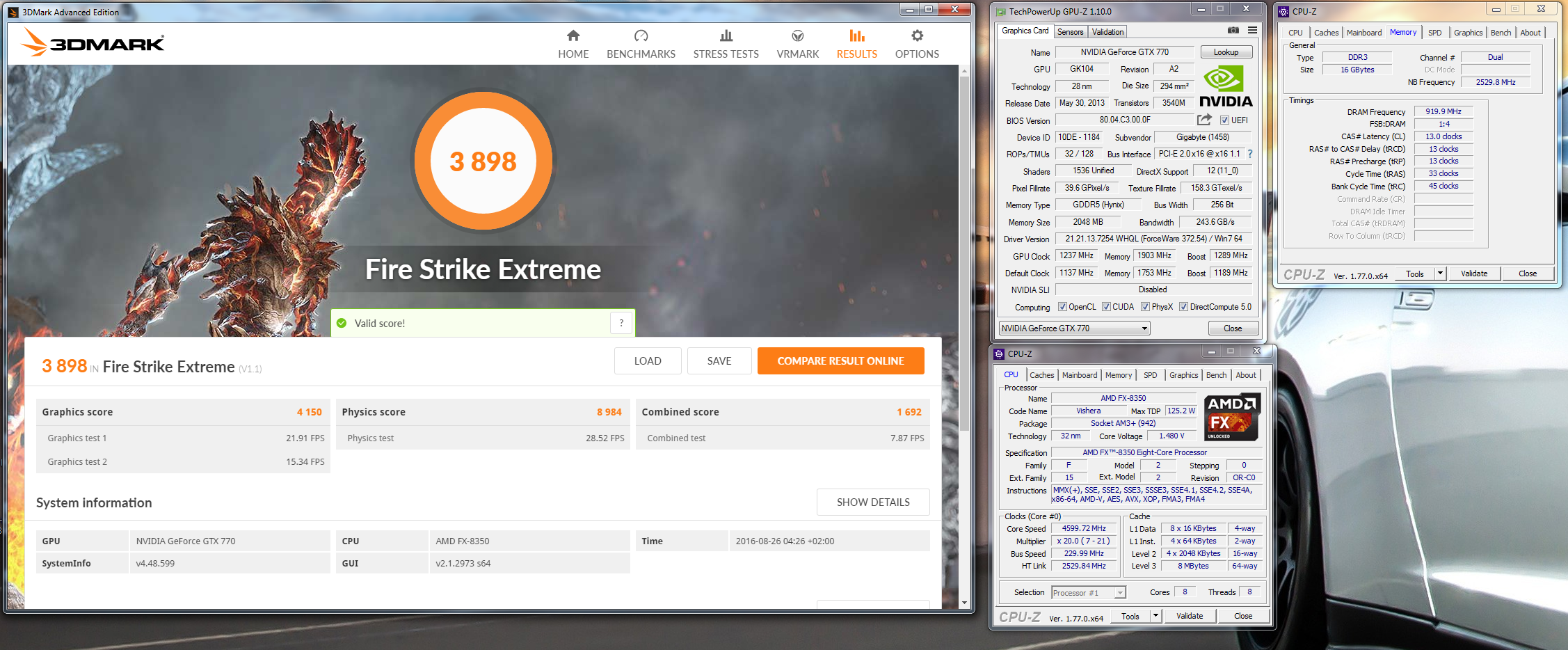The width and height of the screenshot is (1568, 650).
Task: Click the GPU Name field in GPU-Z
Action: point(1124,52)
